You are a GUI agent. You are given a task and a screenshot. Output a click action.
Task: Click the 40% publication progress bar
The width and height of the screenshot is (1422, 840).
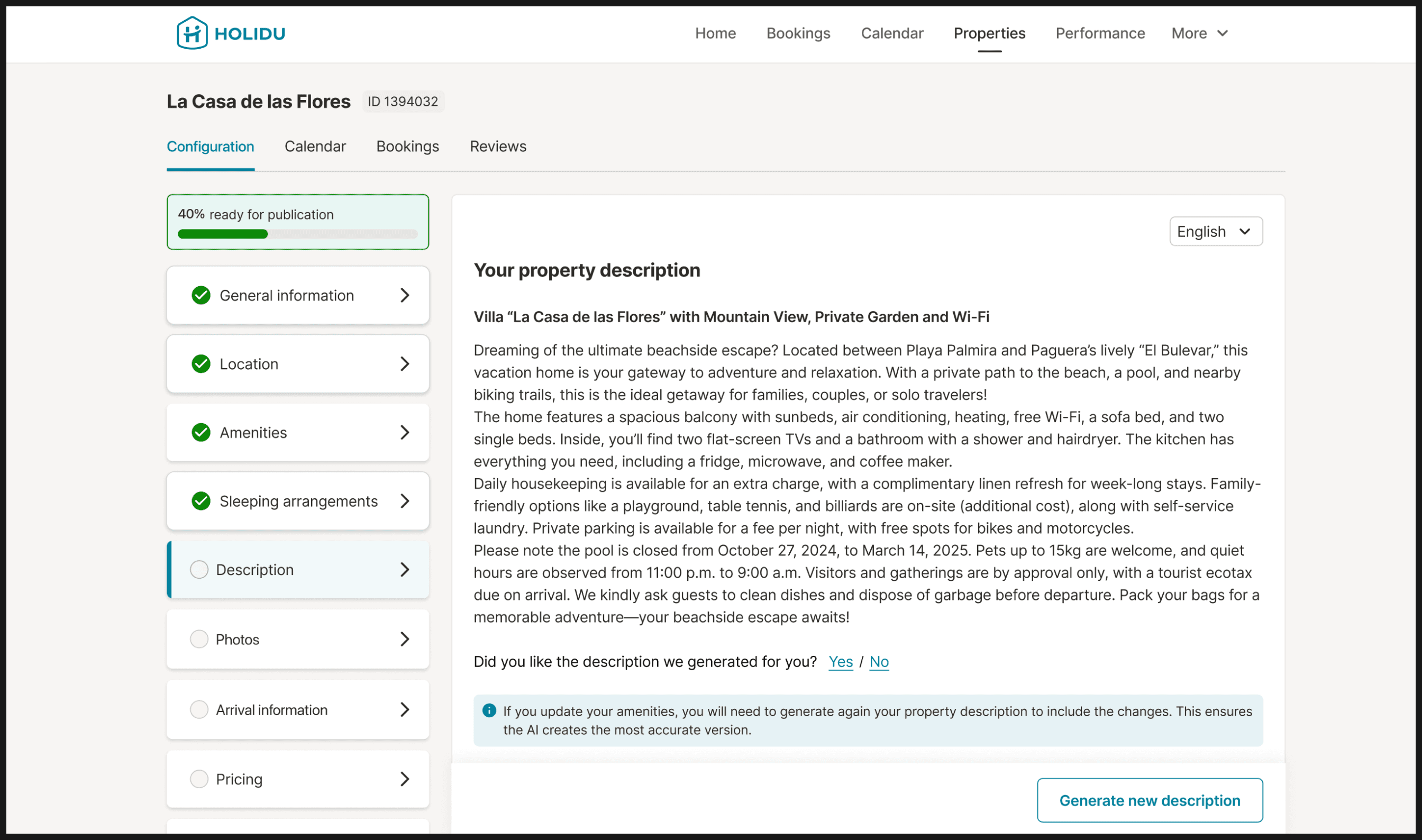tap(298, 234)
